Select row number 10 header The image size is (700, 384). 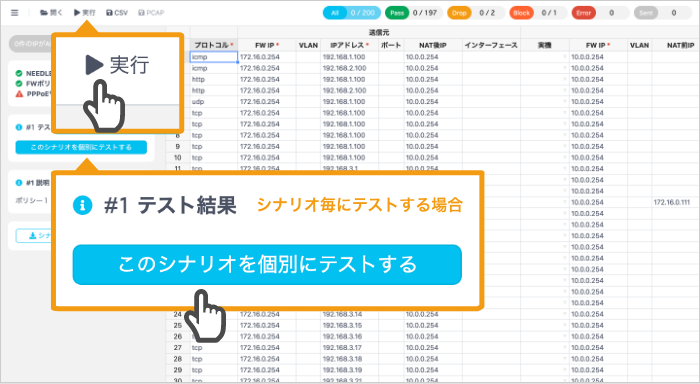(178, 158)
